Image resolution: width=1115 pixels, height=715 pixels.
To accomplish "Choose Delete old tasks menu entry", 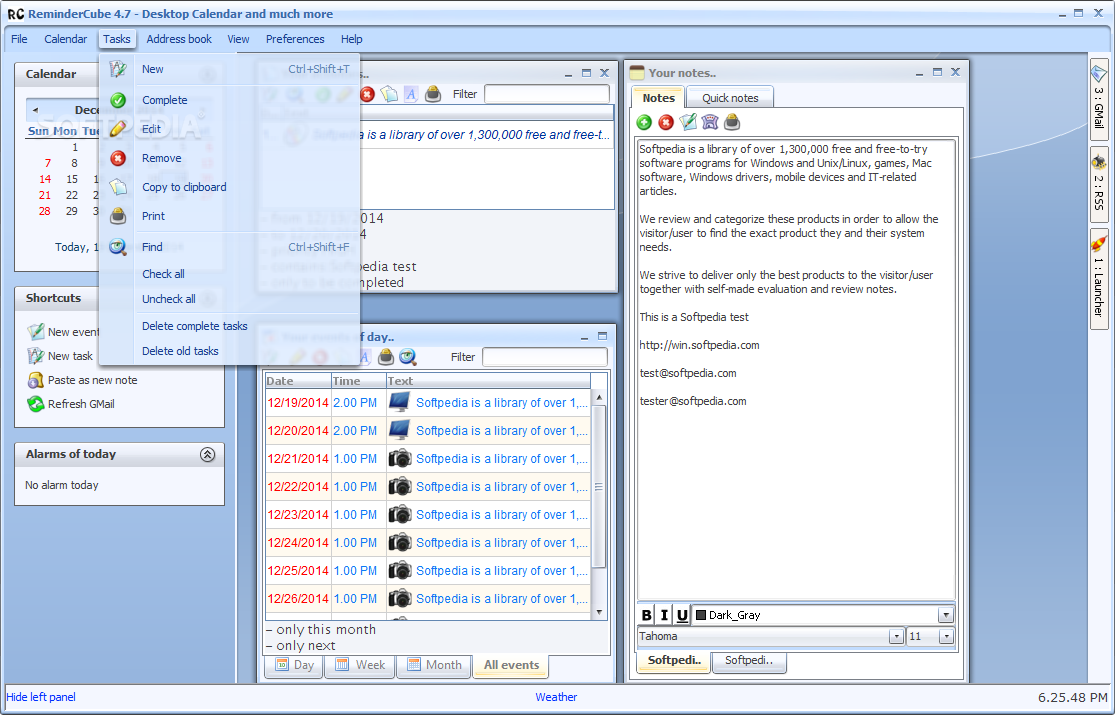I will coord(229,351).
